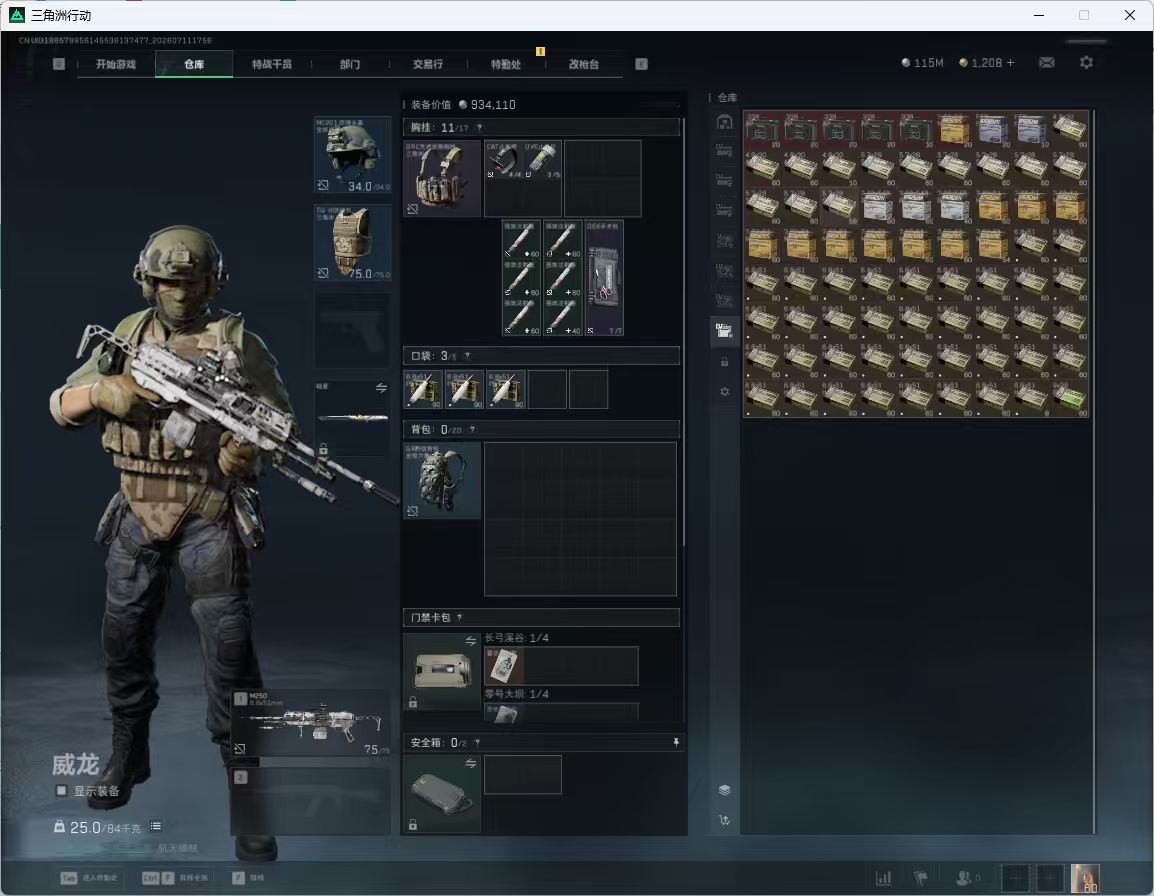This screenshot has height=896, width=1154.
Task: Switch to the 开始游戏 tab
Action: 116,64
